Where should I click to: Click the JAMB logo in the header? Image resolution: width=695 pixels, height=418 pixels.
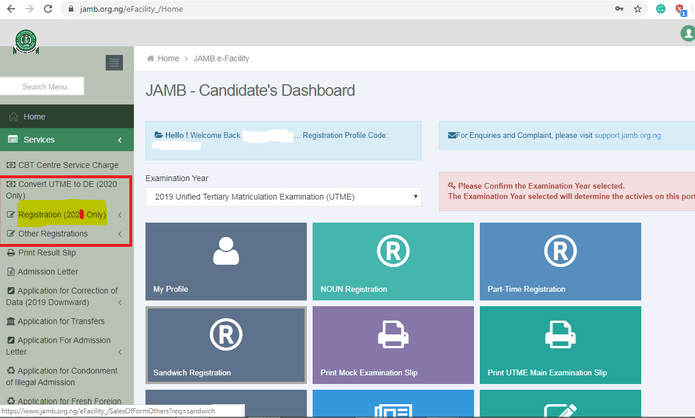(26, 42)
